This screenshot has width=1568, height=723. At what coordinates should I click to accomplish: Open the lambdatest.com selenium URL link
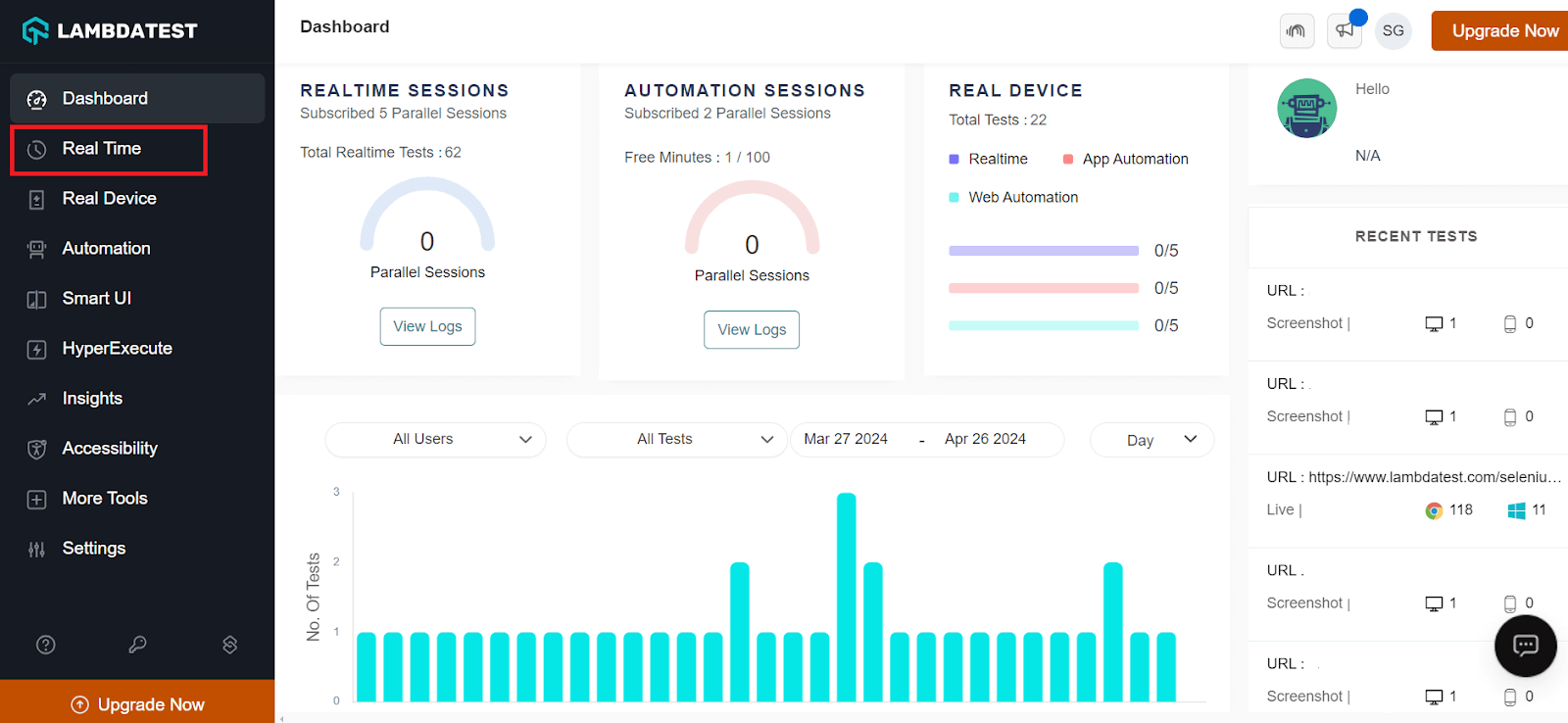click(x=1435, y=477)
